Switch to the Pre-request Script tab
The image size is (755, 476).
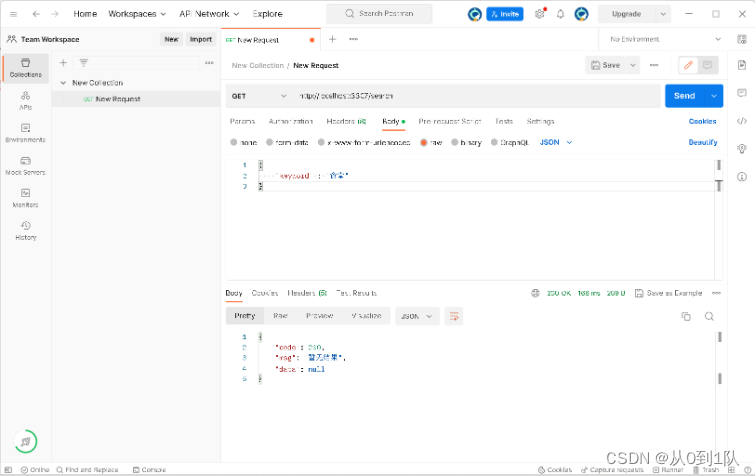coord(450,121)
